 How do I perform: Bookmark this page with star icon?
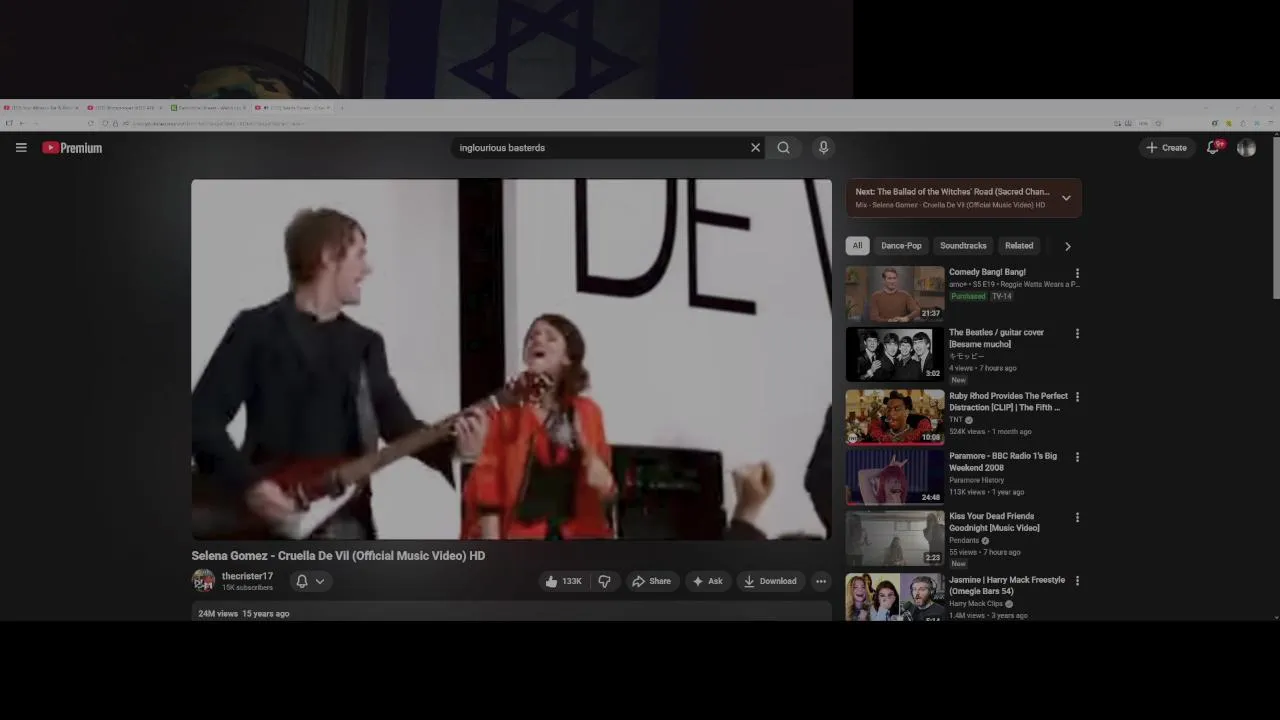(x=1158, y=123)
